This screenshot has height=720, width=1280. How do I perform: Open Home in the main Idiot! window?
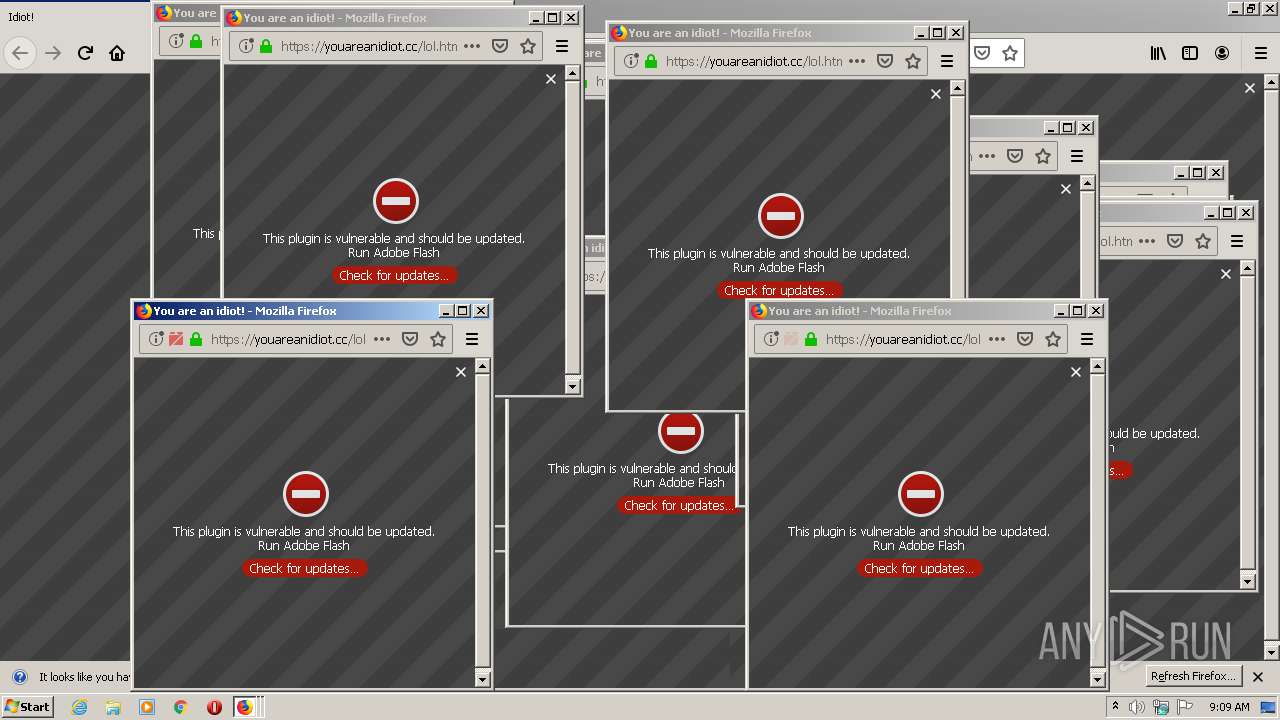click(x=117, y=53)
